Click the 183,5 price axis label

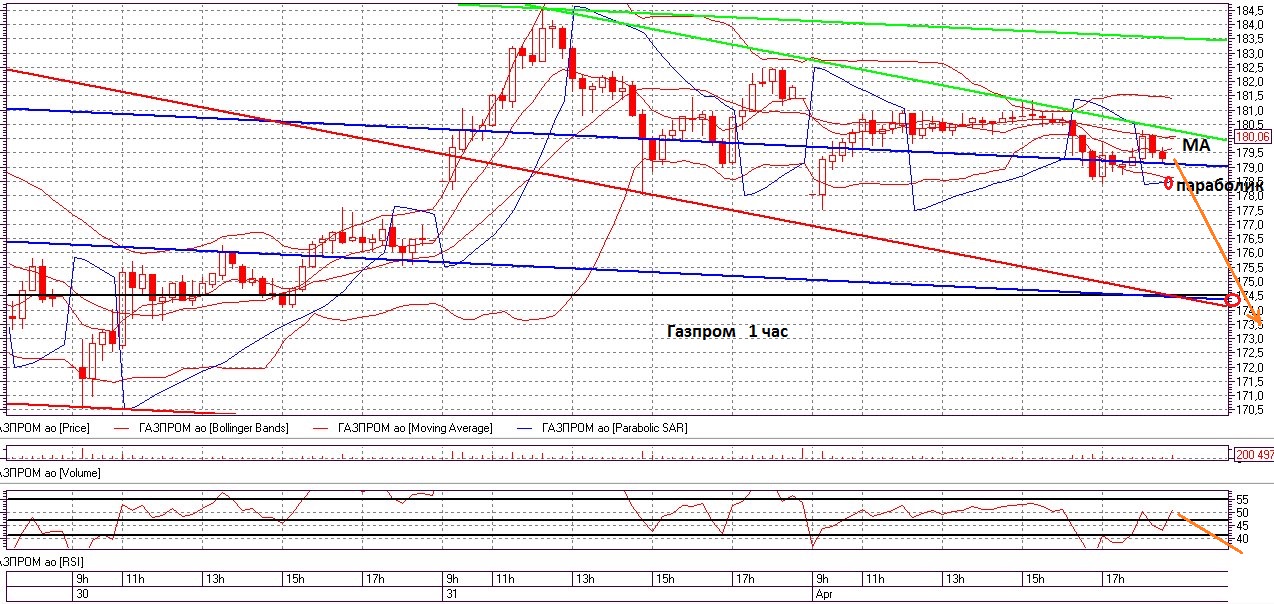(x=1249, y=39)
